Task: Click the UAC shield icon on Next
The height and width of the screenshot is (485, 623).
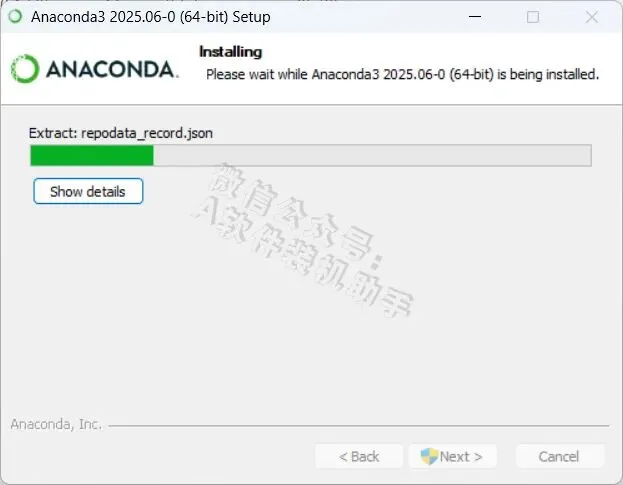Action: tap(429, 456)
